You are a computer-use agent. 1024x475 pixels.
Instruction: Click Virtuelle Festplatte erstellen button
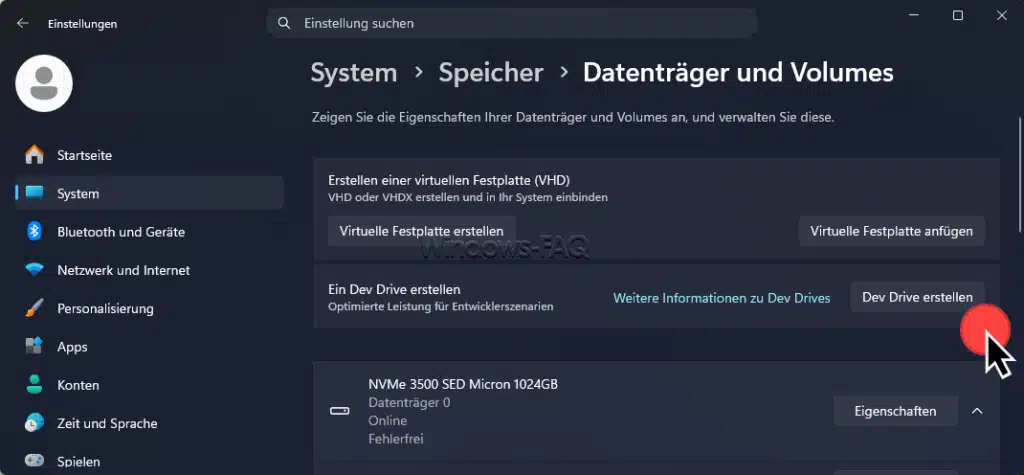click(421, 231)
